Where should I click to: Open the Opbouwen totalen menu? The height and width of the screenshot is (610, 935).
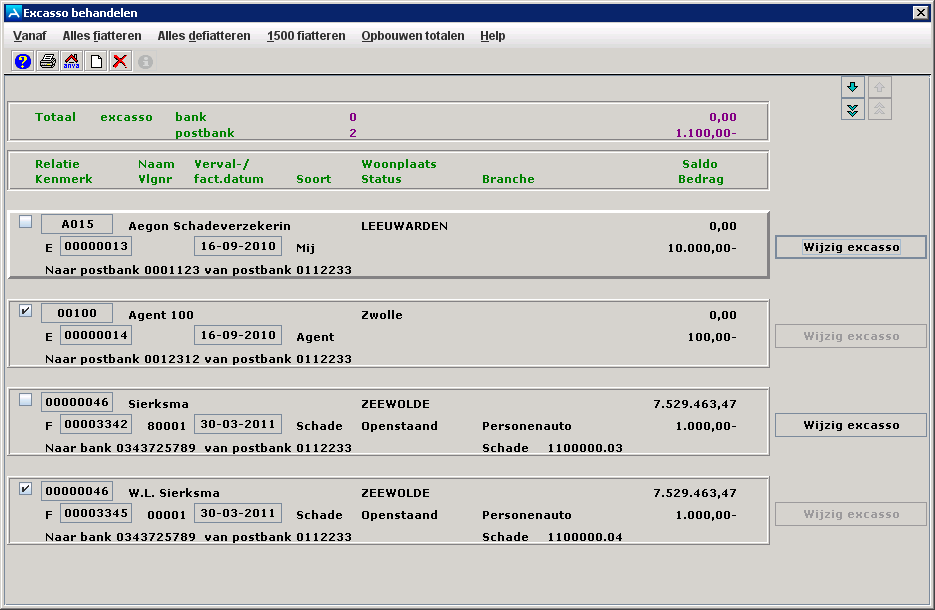(x=413, y=36)
